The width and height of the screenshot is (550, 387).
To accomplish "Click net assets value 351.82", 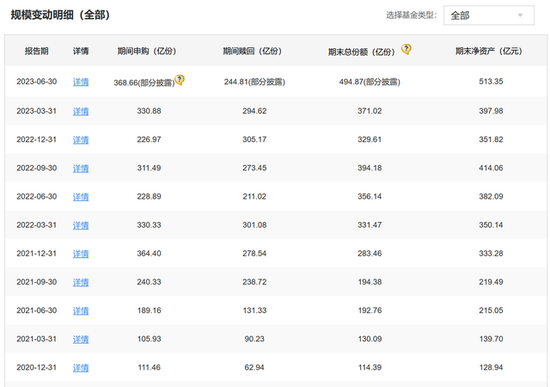I will coord(491,139).
